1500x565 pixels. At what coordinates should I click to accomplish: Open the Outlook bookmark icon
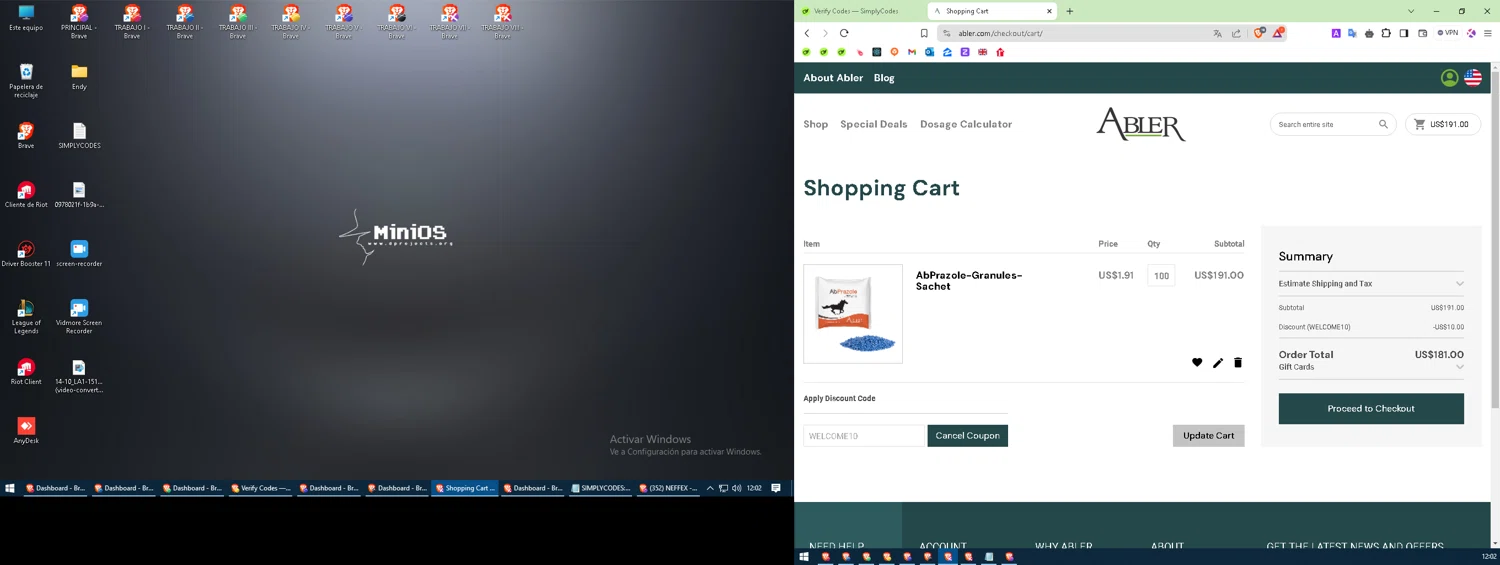pyautogui.click(x=930, y=52)
